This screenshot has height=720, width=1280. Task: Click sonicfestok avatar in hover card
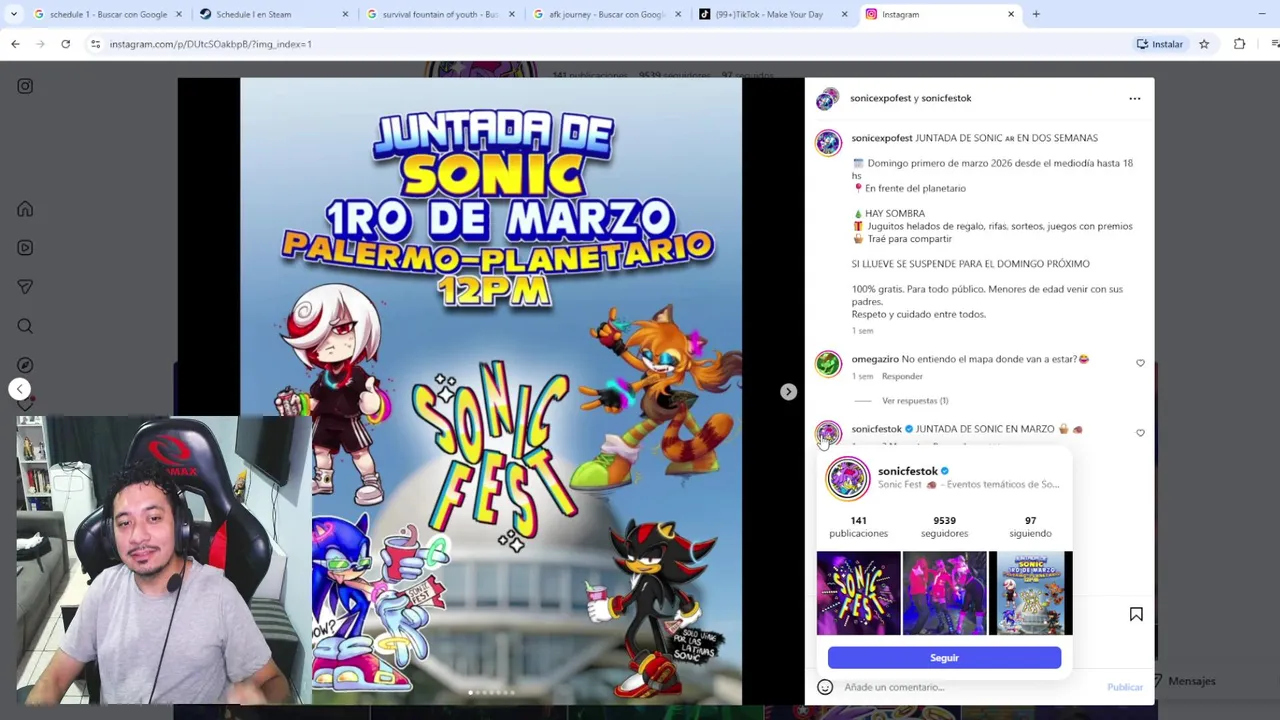848,478
